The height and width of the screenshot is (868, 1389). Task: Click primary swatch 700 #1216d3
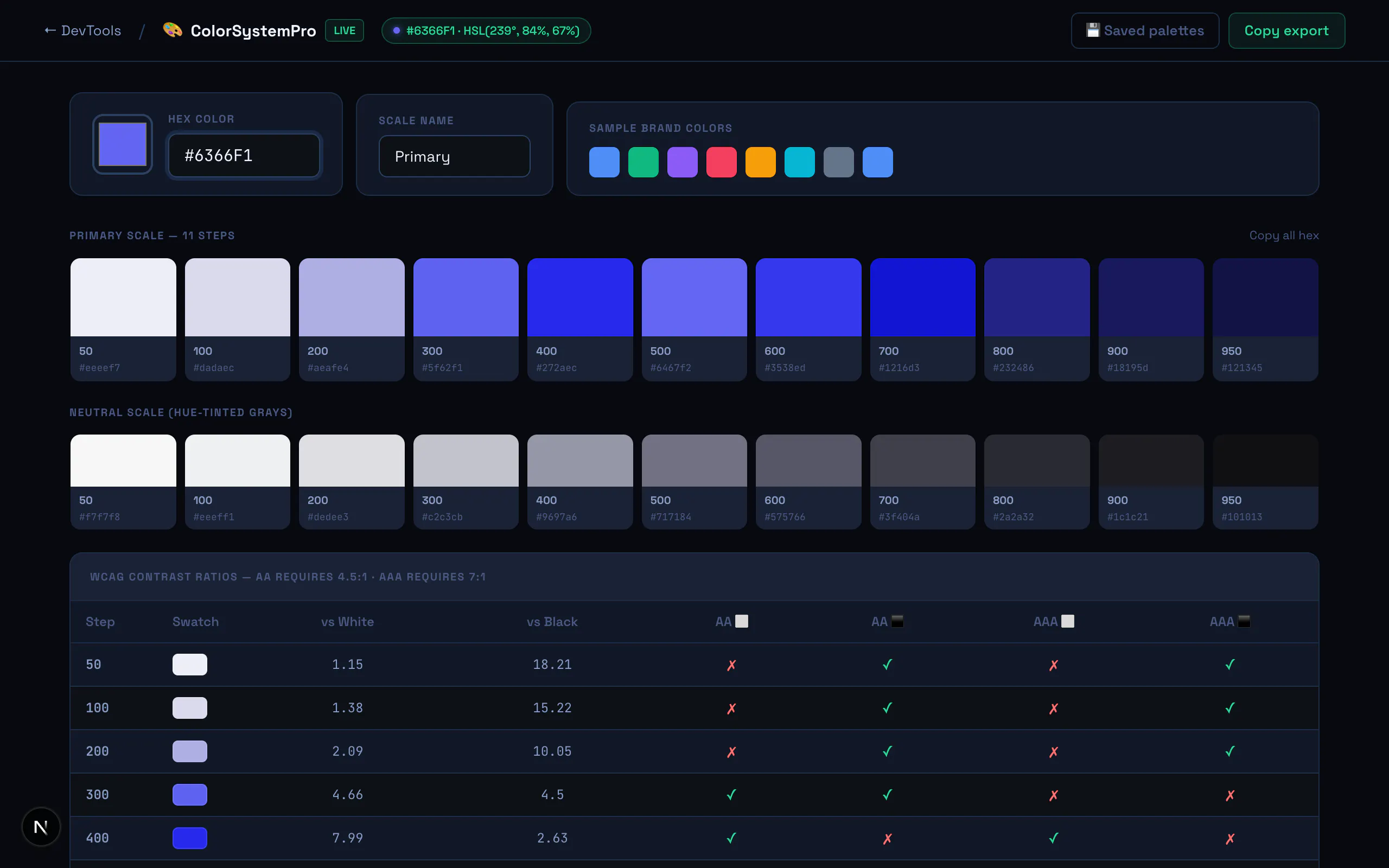point(923,320)
